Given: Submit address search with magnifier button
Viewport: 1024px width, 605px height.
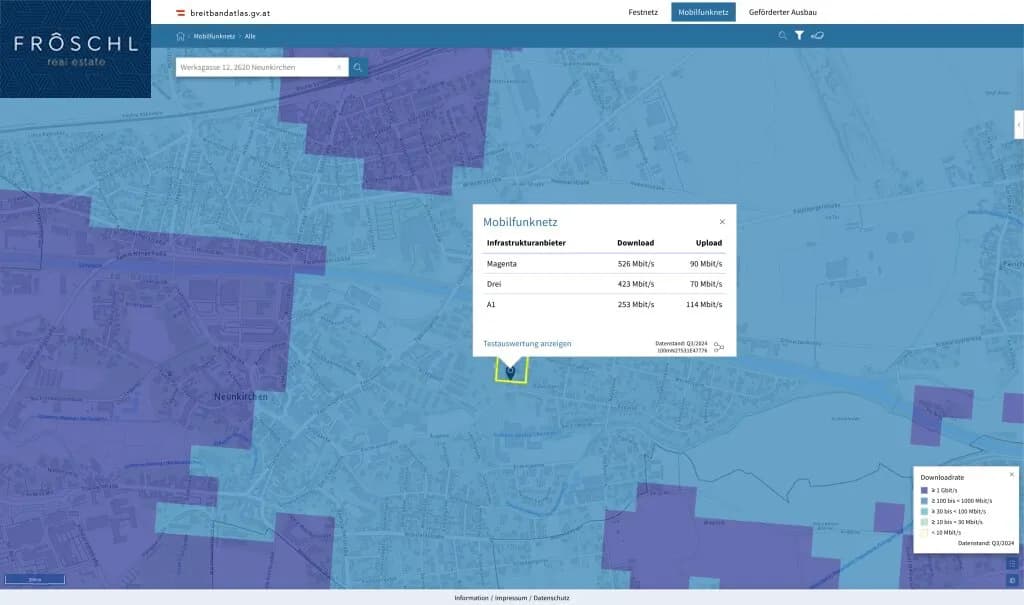Looking at the screenshot, I should pos(358,67).
